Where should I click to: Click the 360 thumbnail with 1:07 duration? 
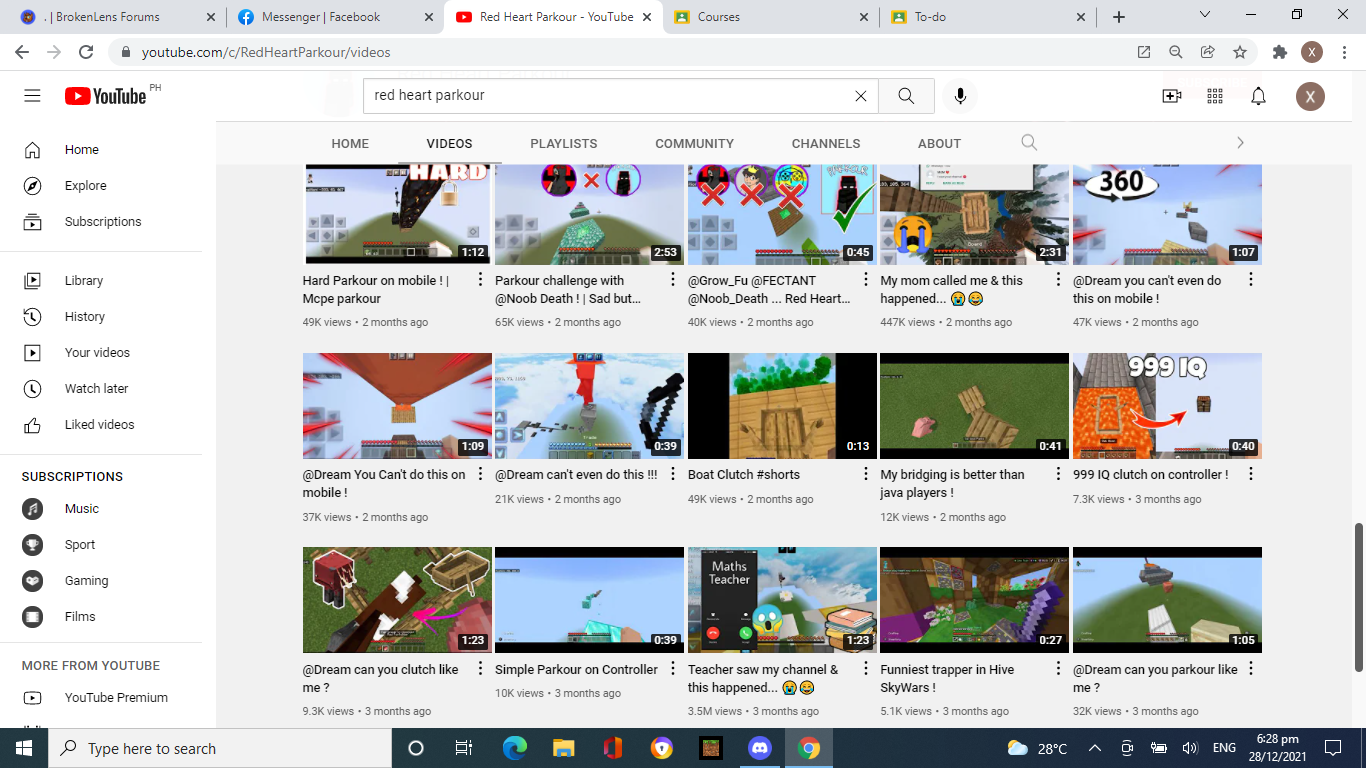[1167, 214]
